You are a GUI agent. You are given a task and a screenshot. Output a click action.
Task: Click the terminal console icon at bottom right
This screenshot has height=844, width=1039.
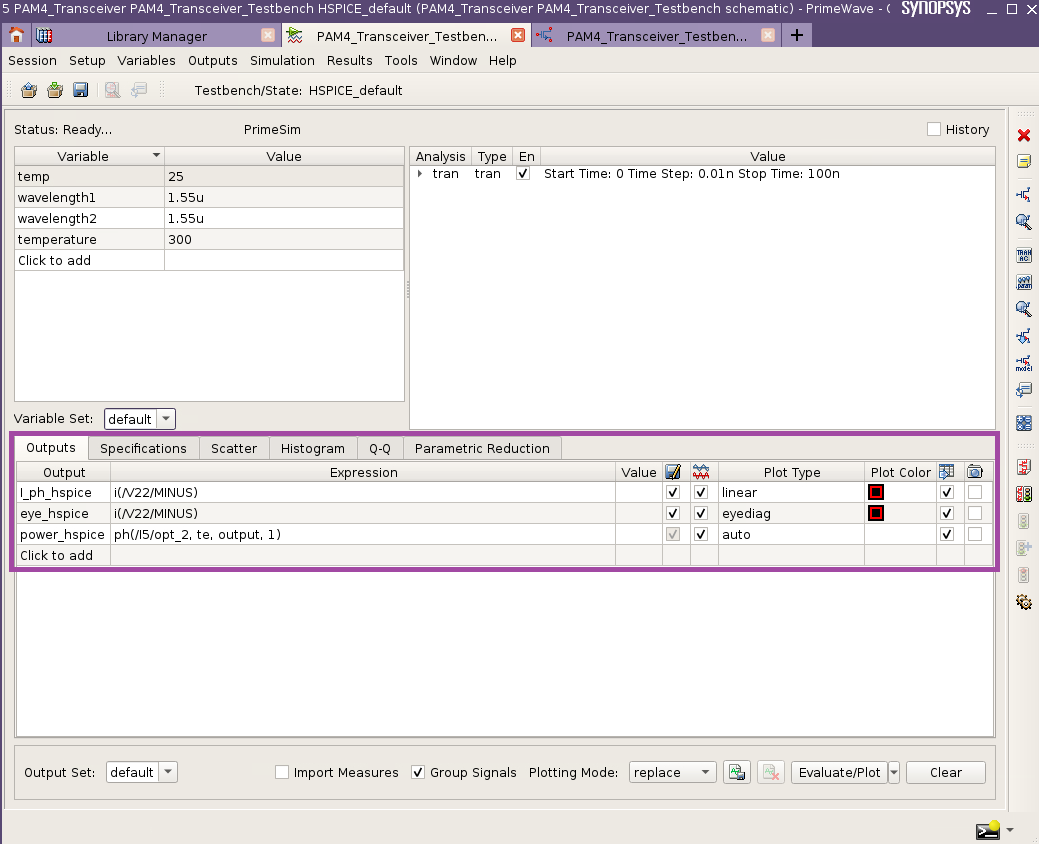click(987, 829)
